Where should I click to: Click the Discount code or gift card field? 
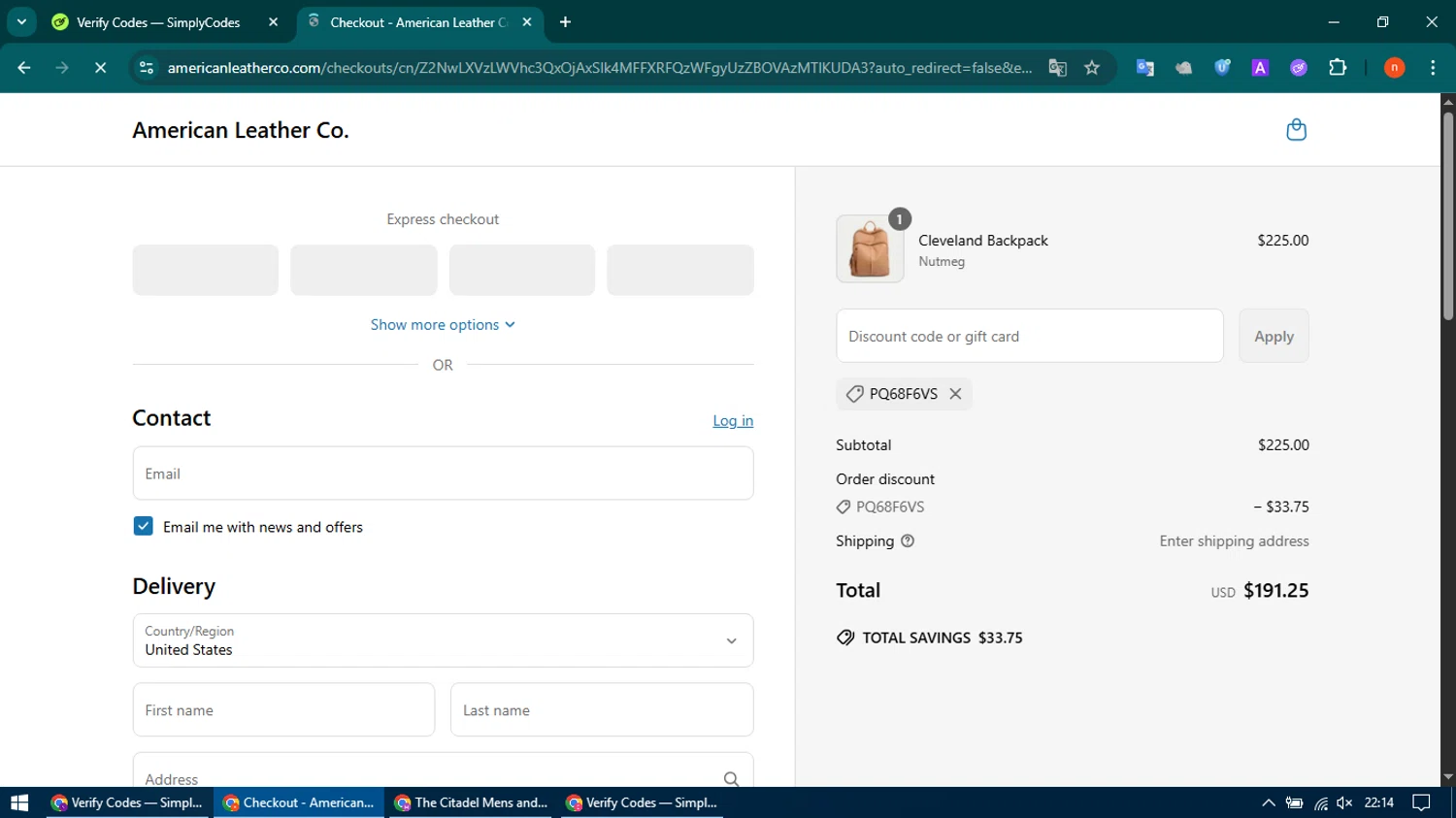tap(1030, 336)
